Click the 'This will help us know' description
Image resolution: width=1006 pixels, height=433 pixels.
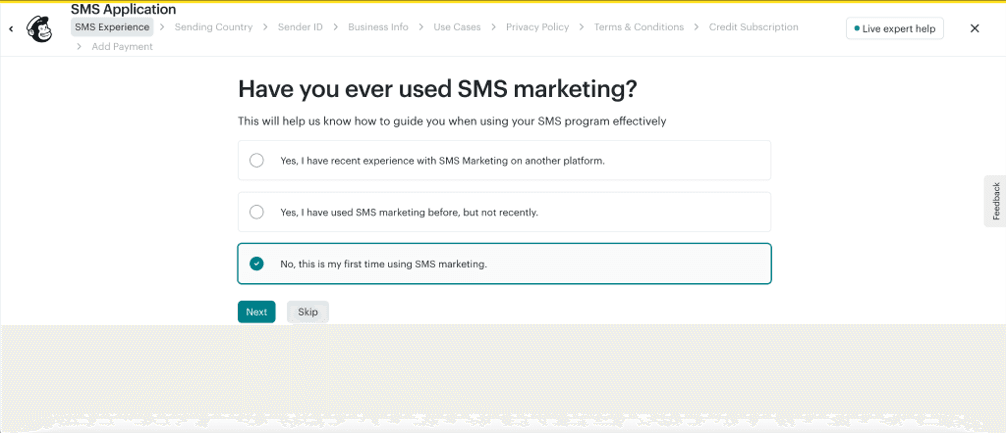[x=452, y=121]
